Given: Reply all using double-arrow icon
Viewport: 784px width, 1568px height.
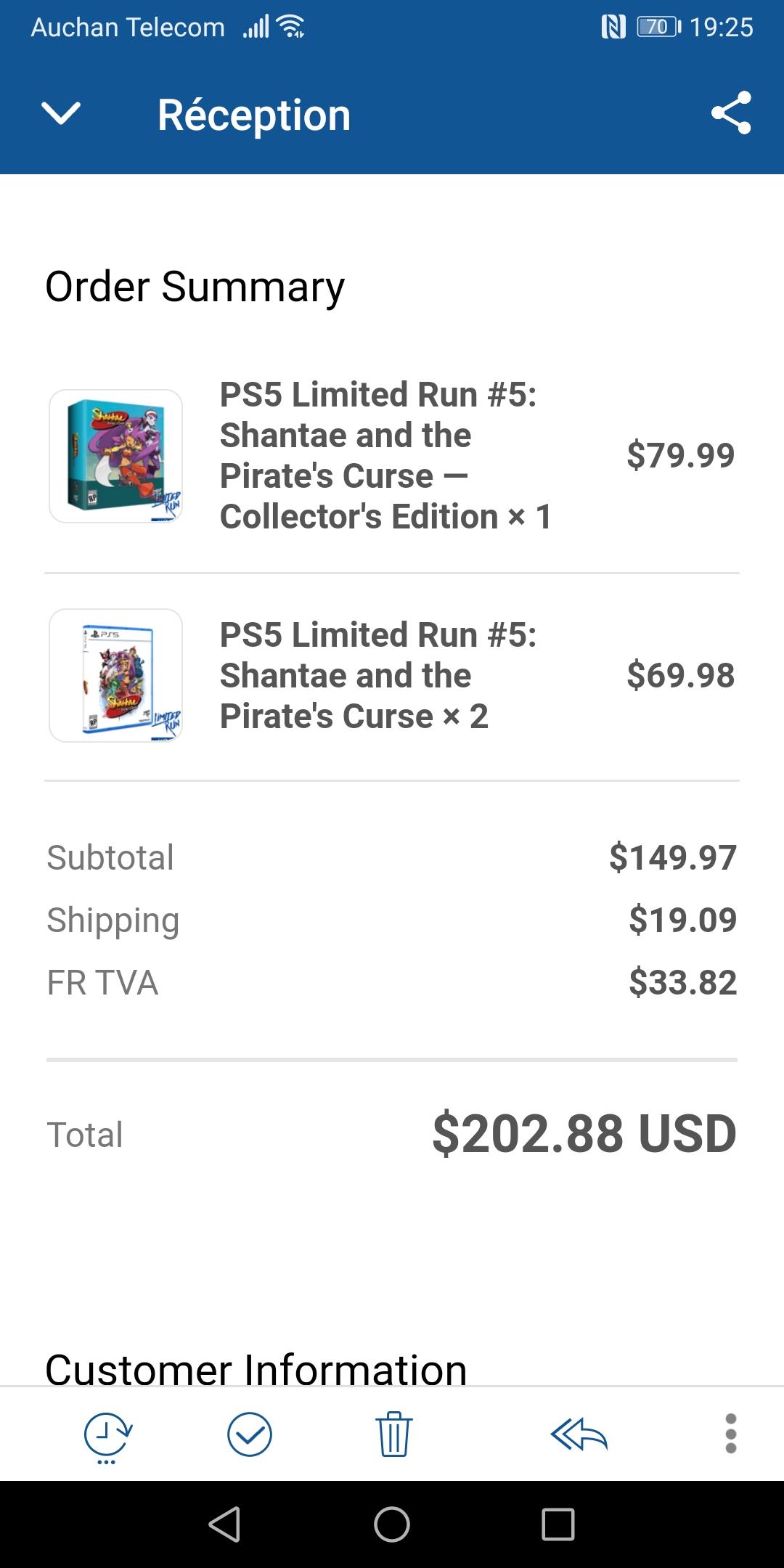Looking at the screenshot, I should point(579,1434).
